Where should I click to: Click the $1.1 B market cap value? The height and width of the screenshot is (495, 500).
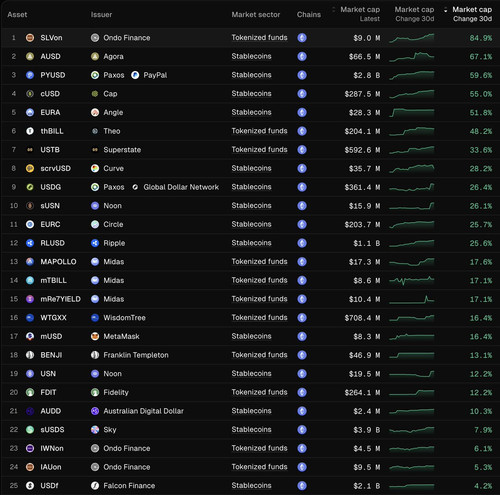[367, 243]
